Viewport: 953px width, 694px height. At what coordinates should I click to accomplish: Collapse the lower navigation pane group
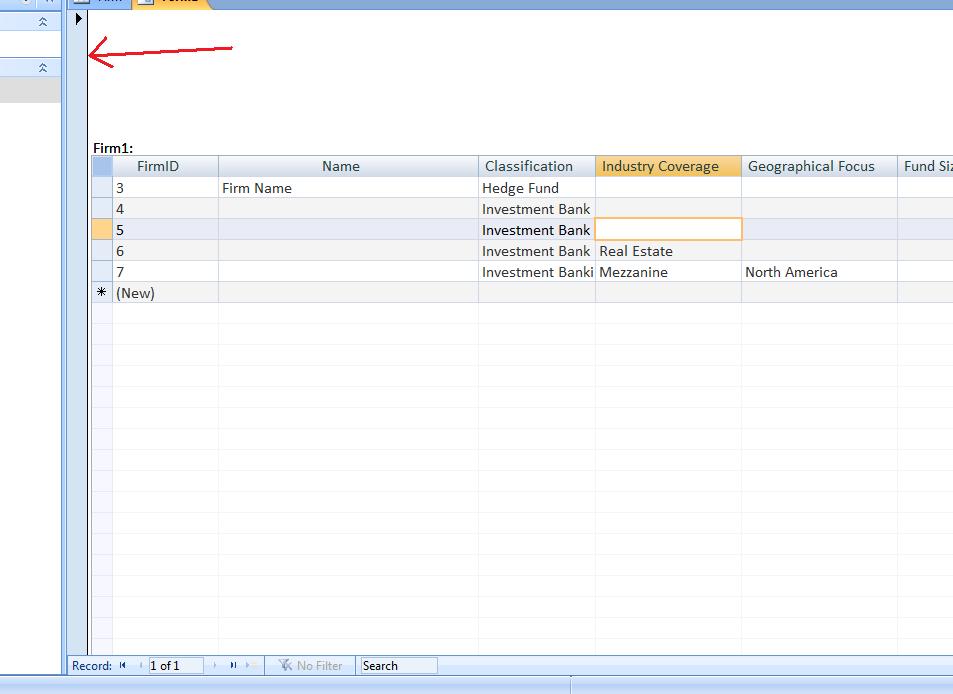42,68
